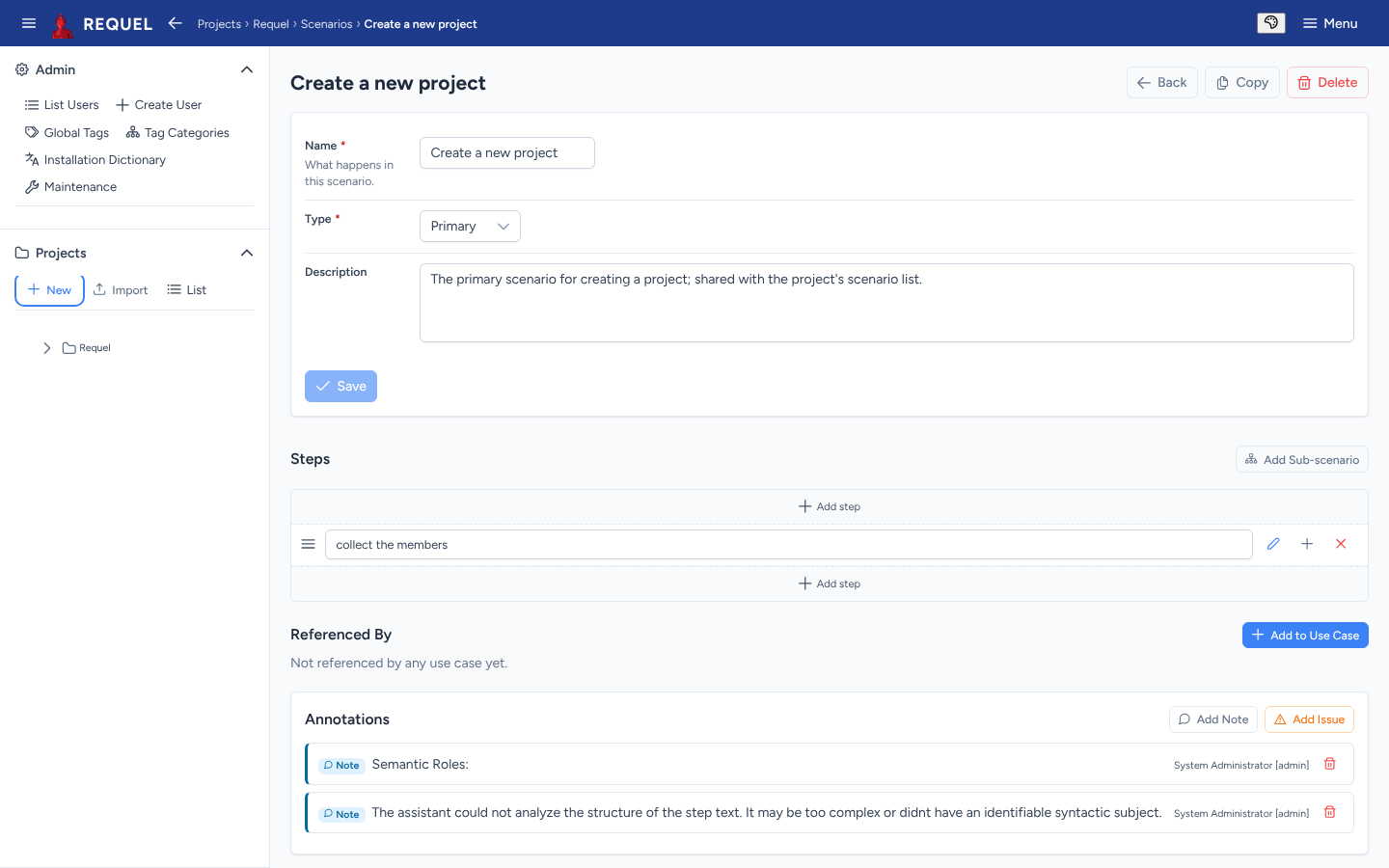Open the top-right Menu
Viewport: 1389px width, 868px height.
pyautogui.click(x=1330, y=23)
